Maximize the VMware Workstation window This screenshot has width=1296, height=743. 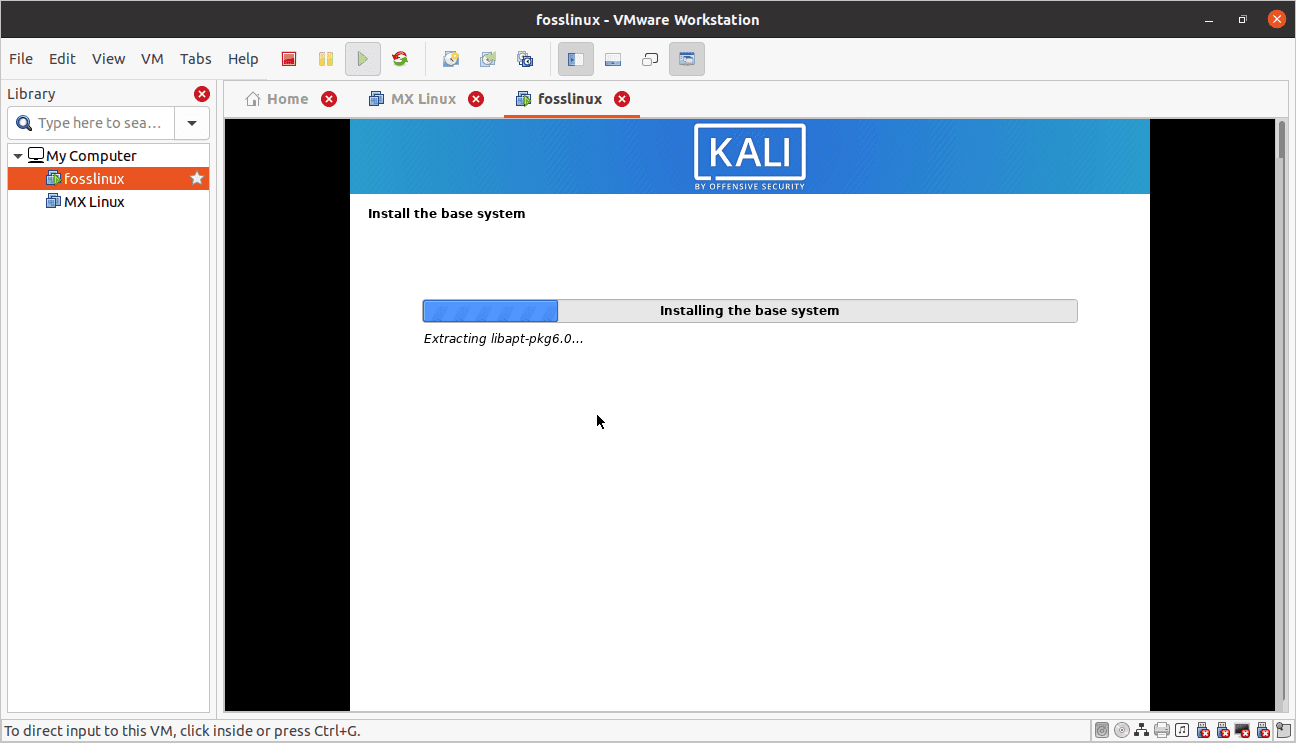click(x=1243, y=19)
